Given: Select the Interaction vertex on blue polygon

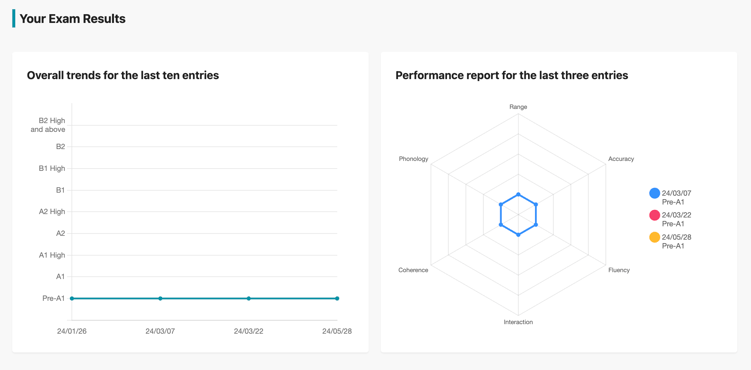Looking at the screenshot, I should coord(518,235).
